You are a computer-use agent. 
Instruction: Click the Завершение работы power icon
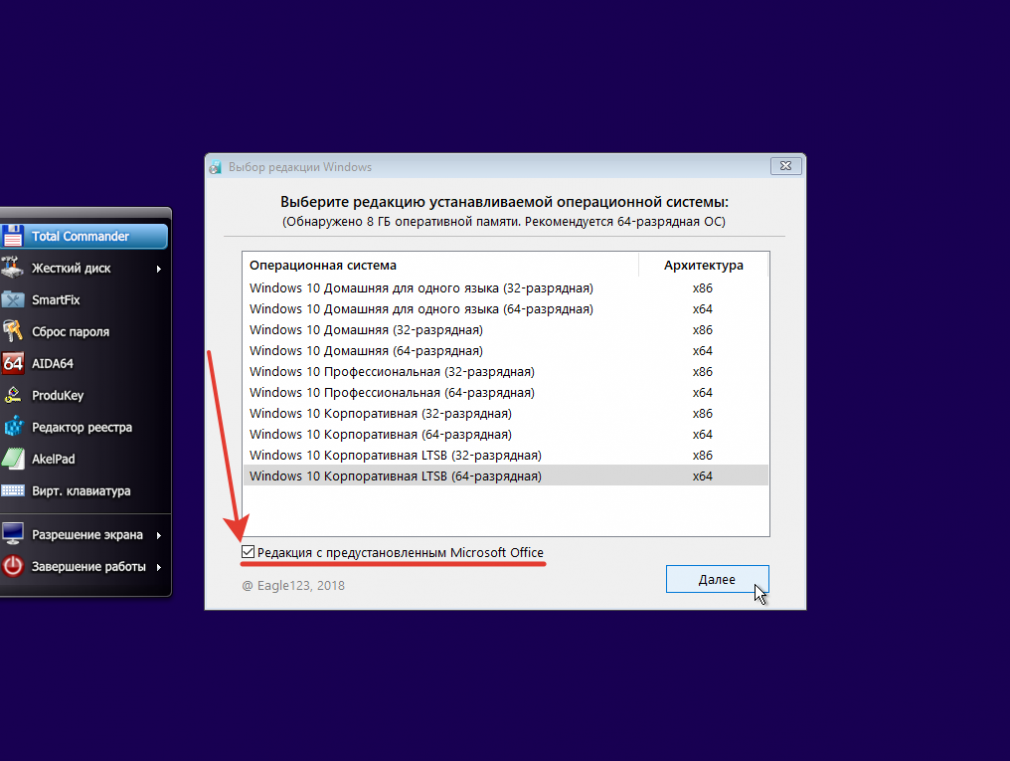[12, 566]
